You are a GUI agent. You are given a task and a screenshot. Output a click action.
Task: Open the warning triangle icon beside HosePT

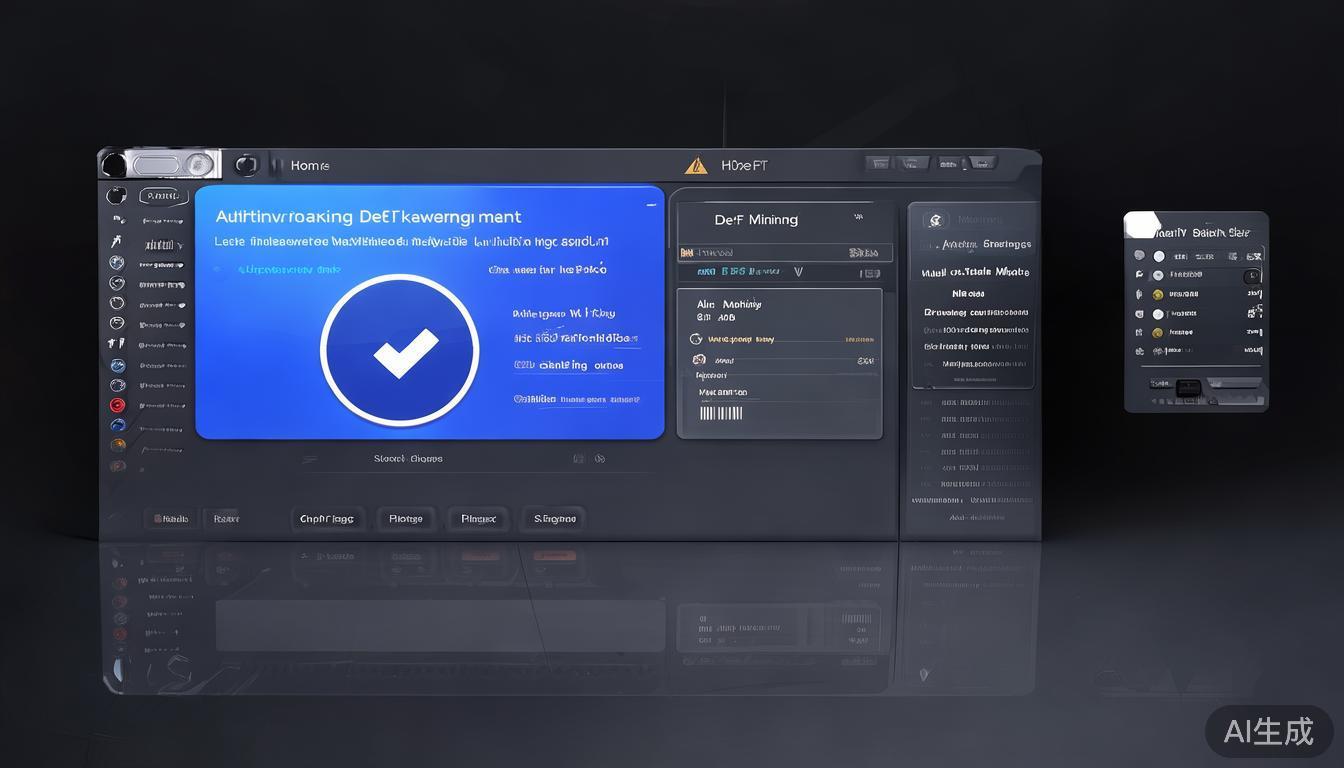click(x=696, y=165)
